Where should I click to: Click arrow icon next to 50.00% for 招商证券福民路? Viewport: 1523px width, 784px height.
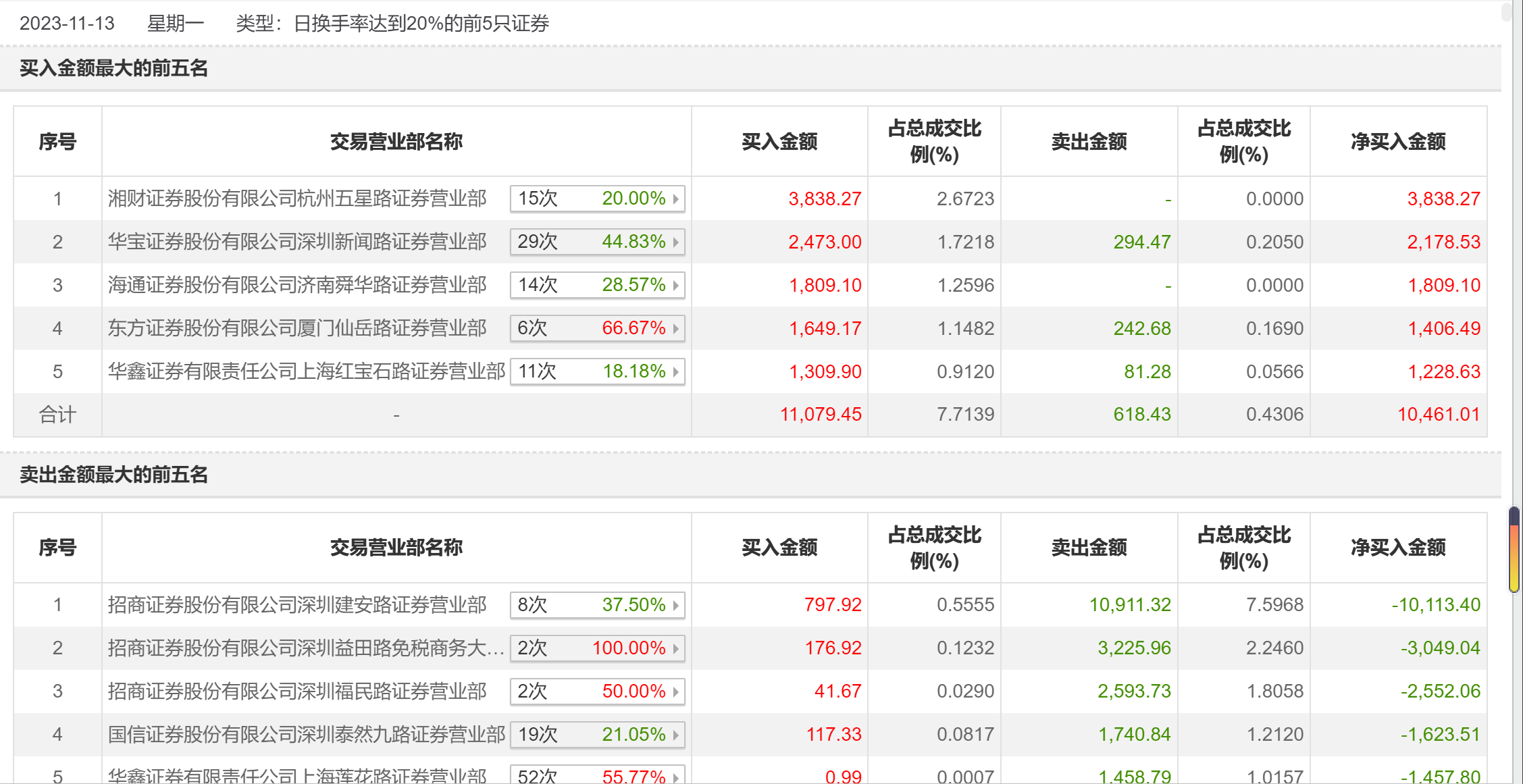pyautogui.click(x=675, y=691)
